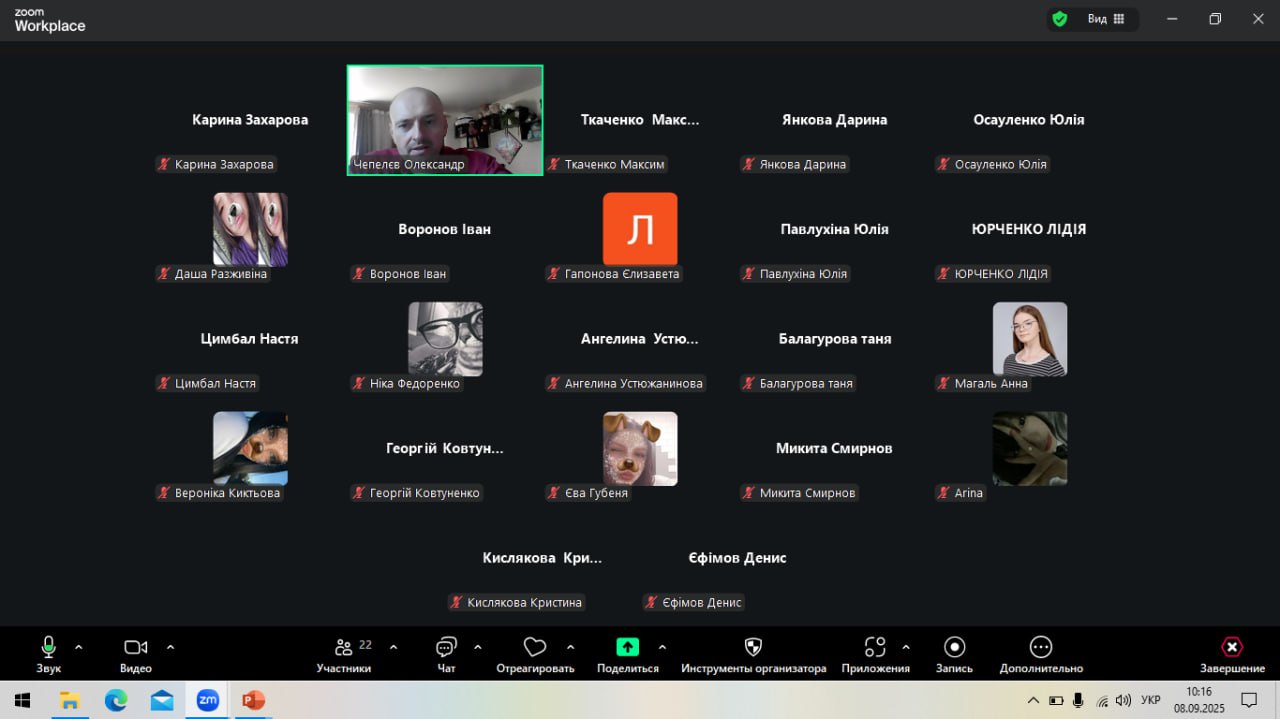
Task: Toggle the camera video button
Action: [135, 647]
